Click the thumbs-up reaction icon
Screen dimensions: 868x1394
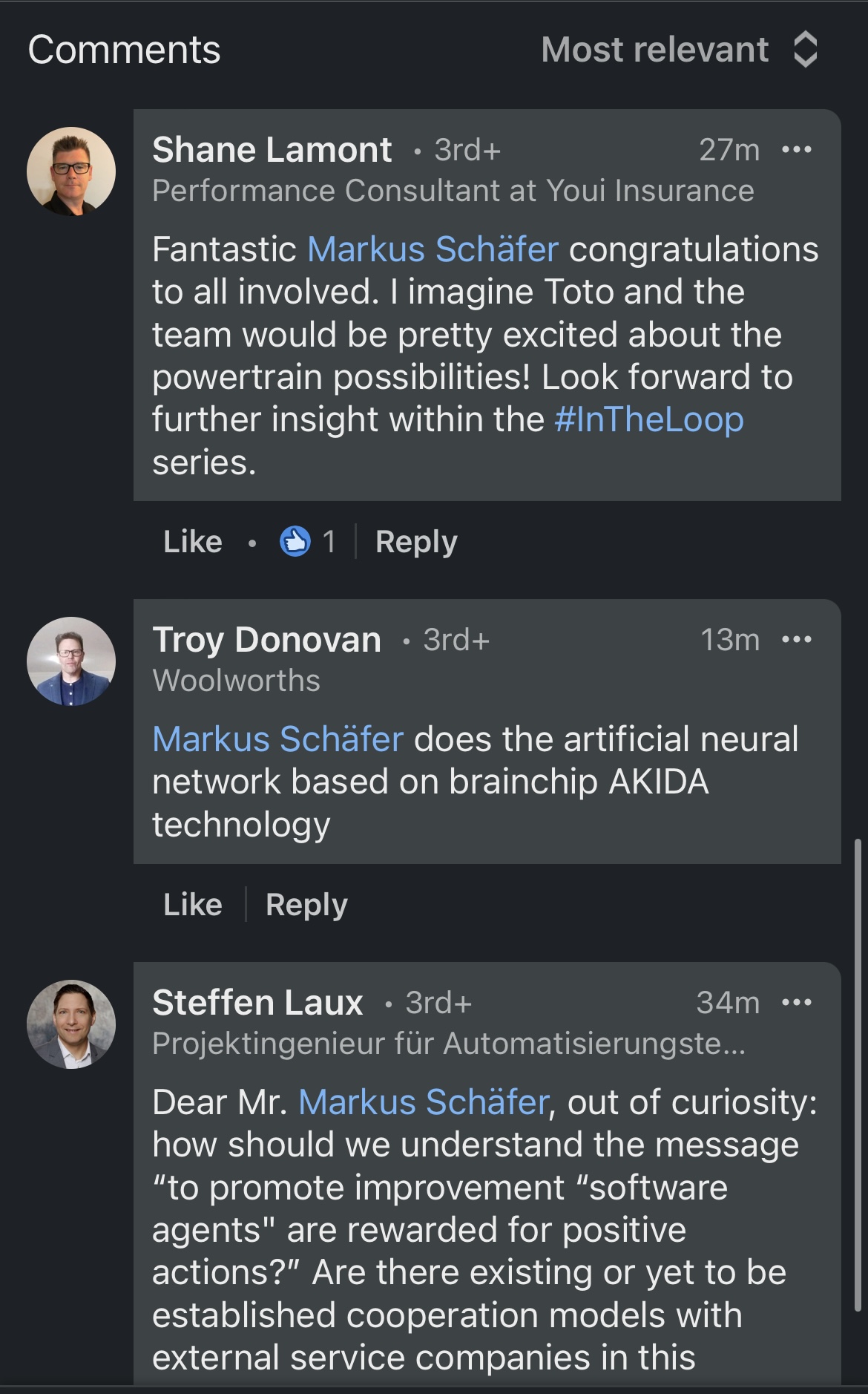click(295, 541)
